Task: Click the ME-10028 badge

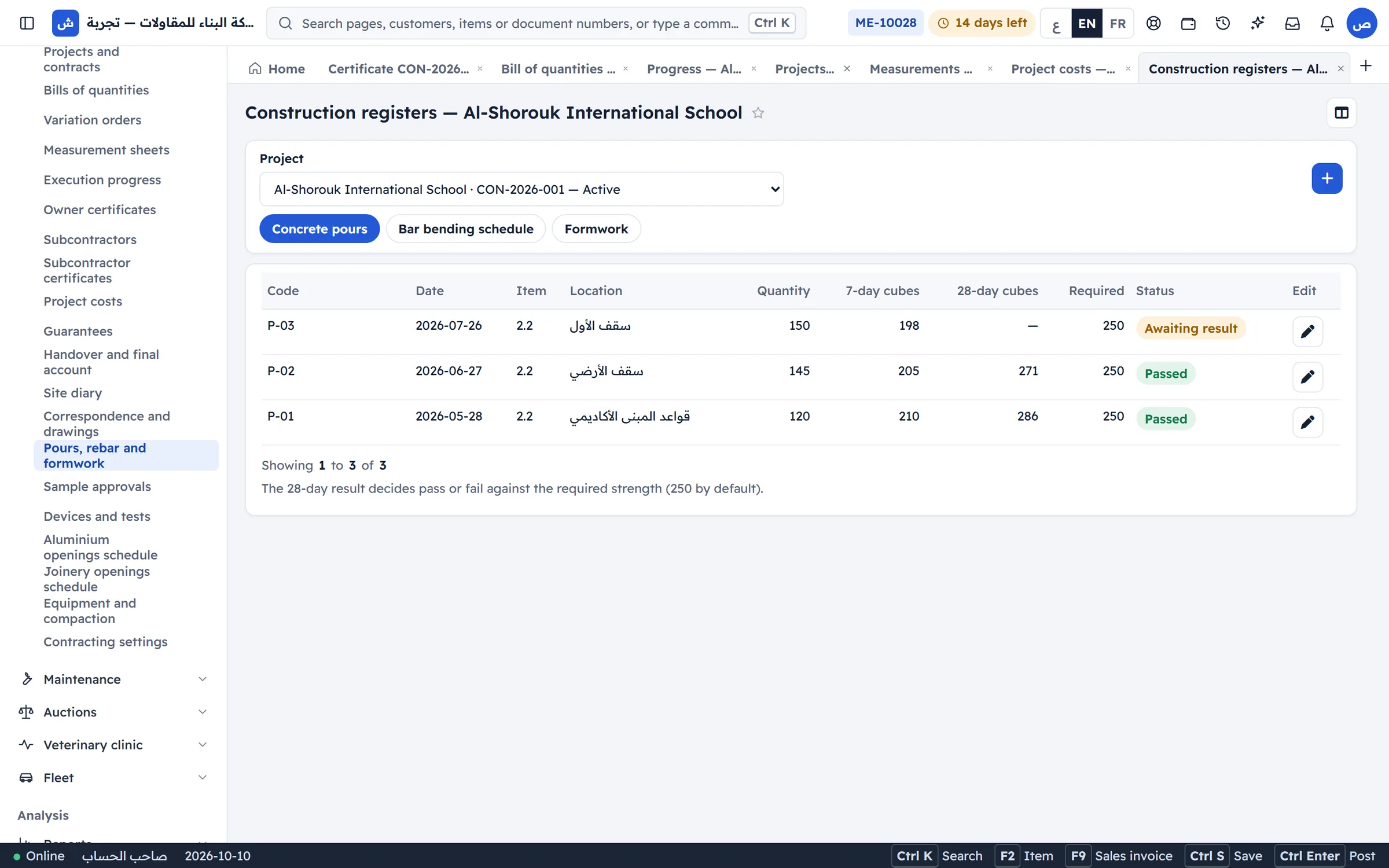Action: coord(885,23)
